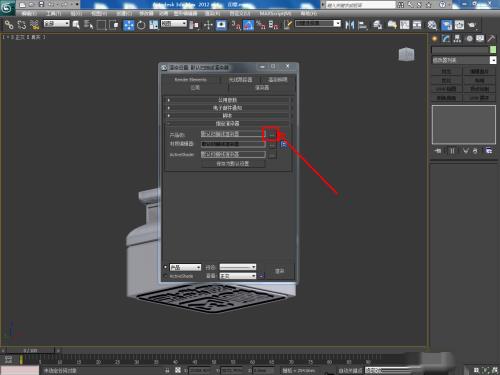Collapse the 指定渲染器 rollout
The width and height of the screenshot is (500, 375).
tap(227, 124)
